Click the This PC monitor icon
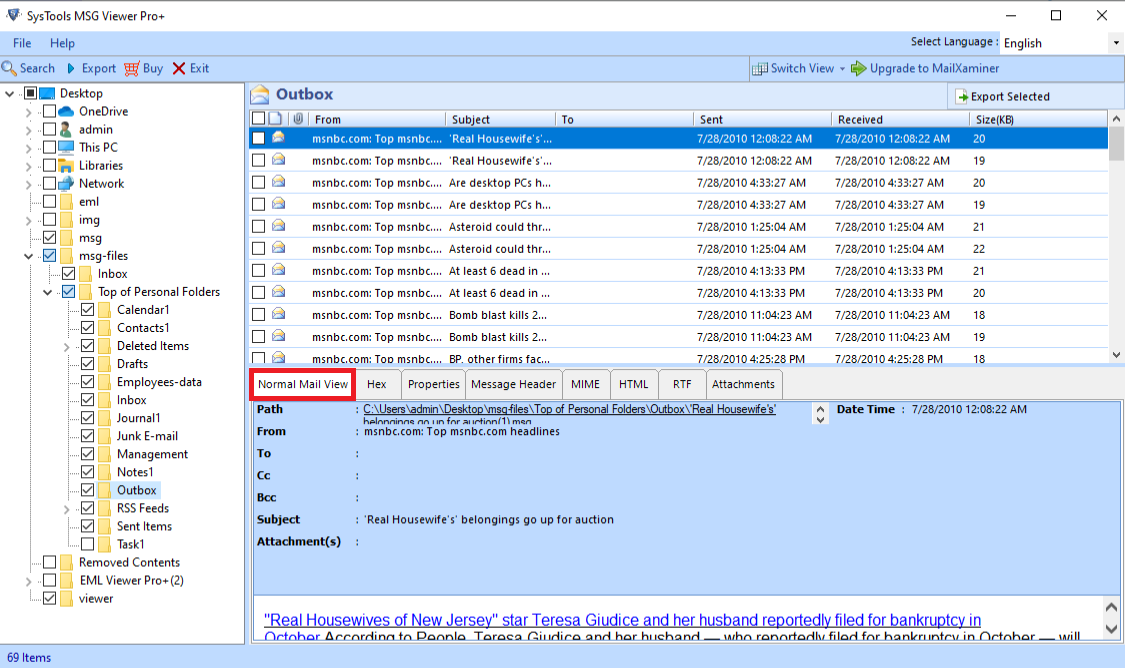 [x=66, y=147]
